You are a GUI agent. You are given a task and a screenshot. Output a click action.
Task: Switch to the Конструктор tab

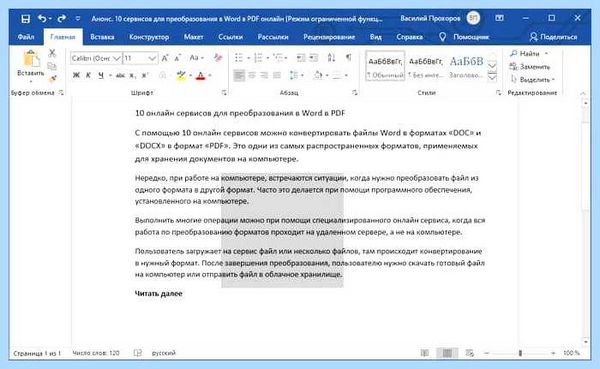pos(149,37)
